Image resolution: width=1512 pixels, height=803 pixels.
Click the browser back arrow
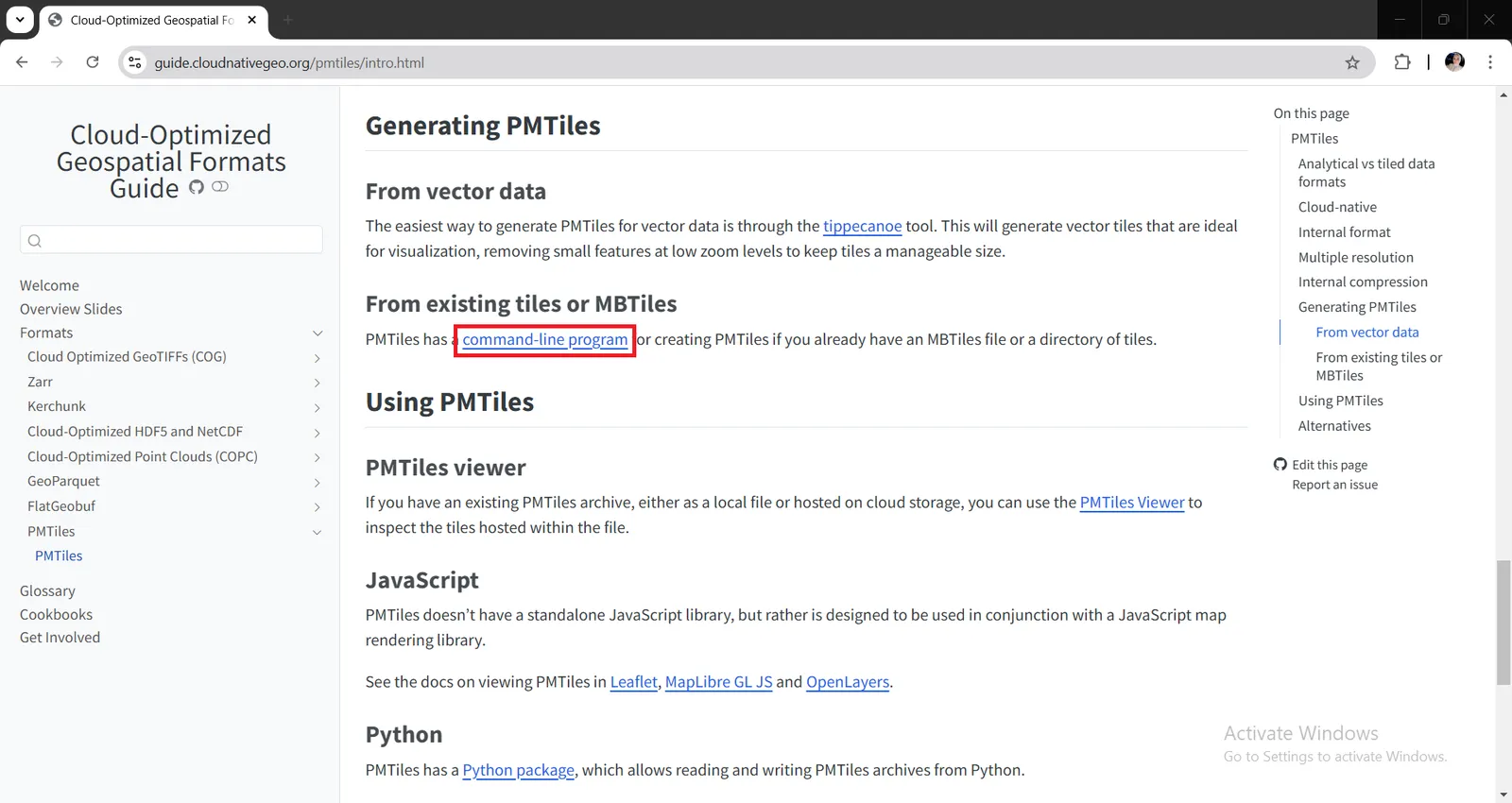tap(22, 62)
